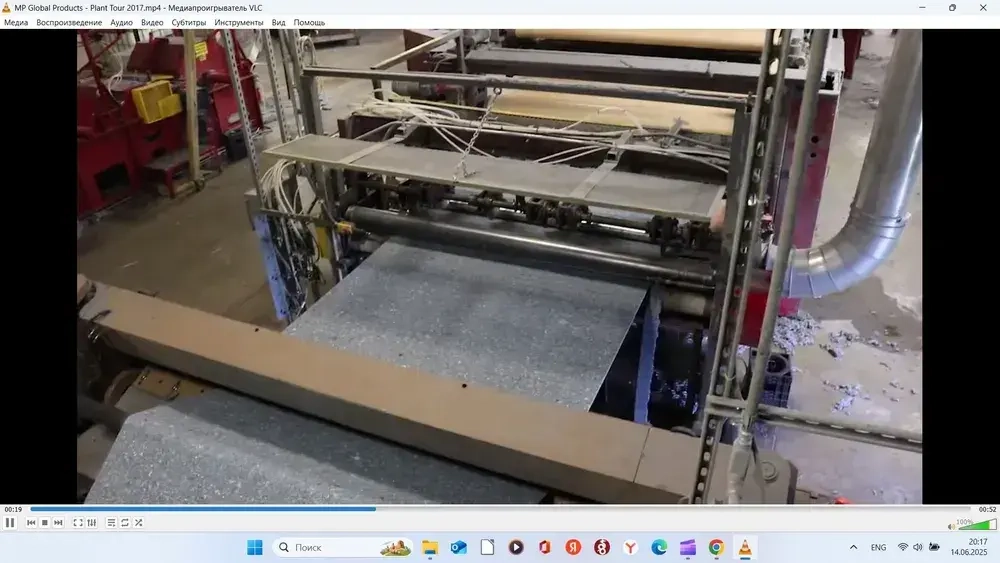The height and width of the screenshot is (563, 1000).
Task: Skip to previous media item
Action: point(31,523)
